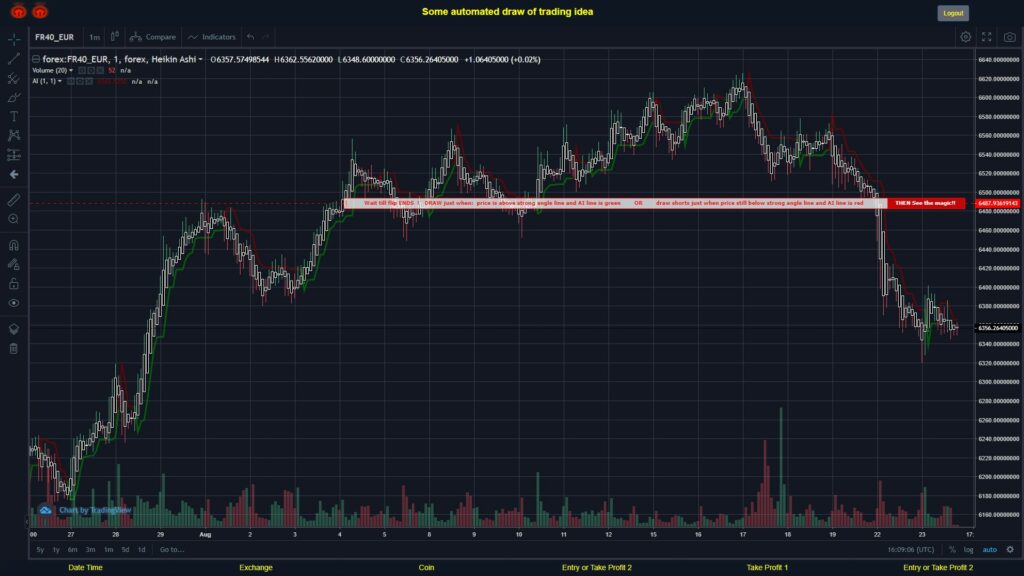Toggle fullscreen chart mode

(987, 37)
